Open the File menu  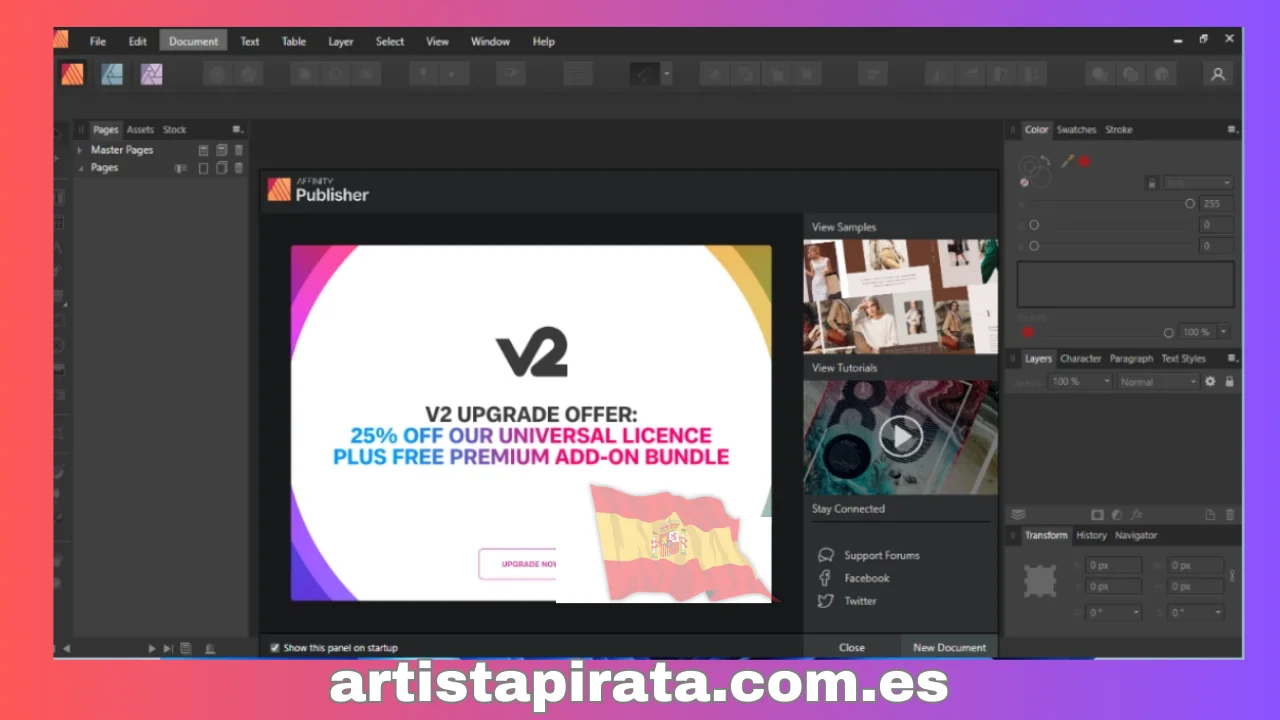click(98, 41)
